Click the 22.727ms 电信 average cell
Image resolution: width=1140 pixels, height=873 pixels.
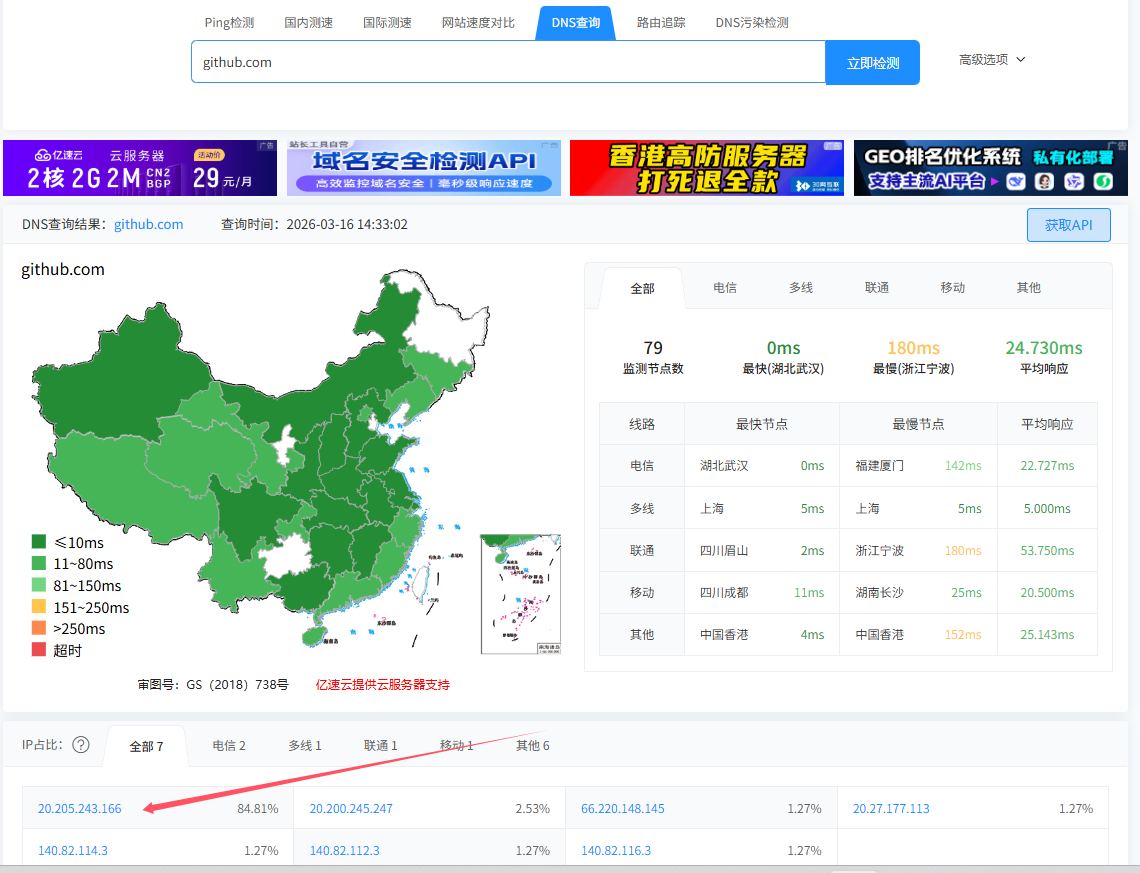(1047, 465)
